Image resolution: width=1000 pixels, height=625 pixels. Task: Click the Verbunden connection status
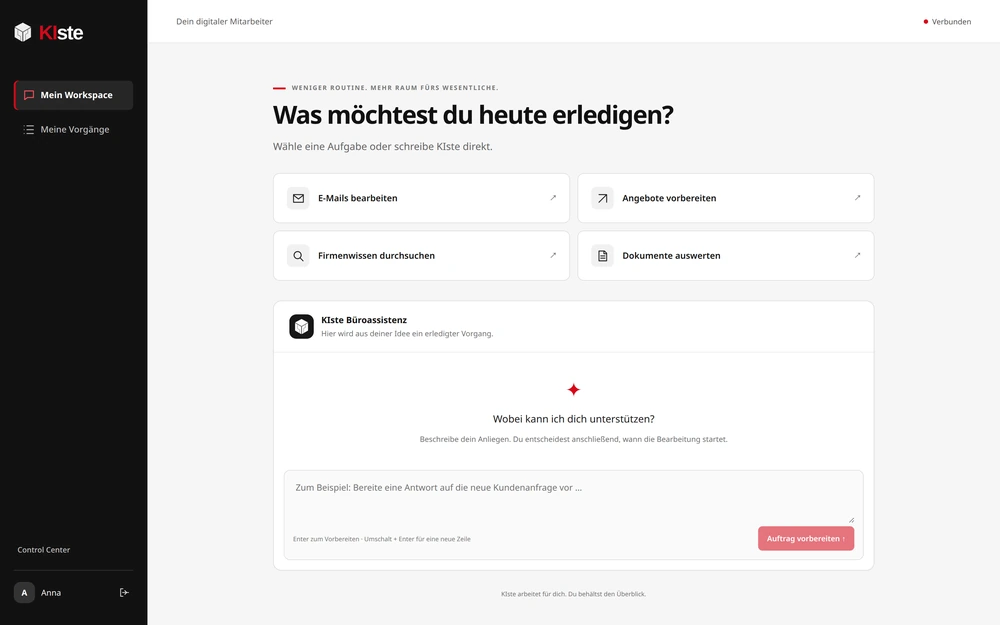pos(947,22)
